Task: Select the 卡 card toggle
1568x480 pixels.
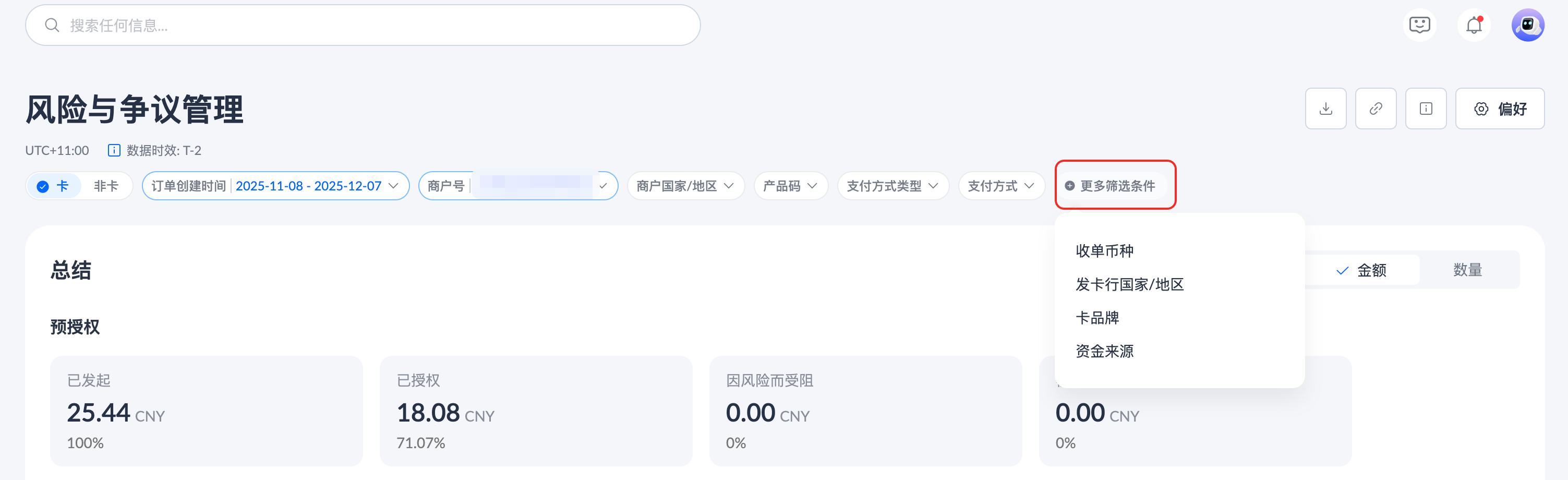Action: click(54, 186)
